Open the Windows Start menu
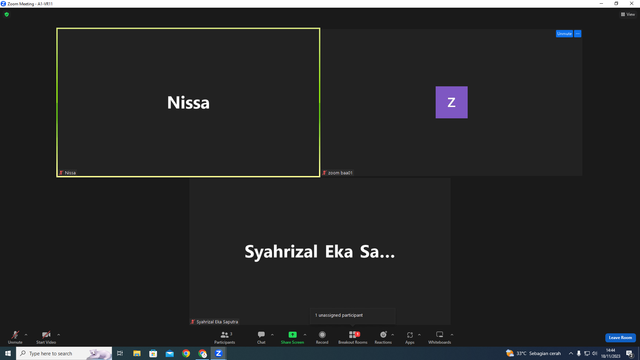The height and width of the screenshot is (360, 640). [8, 353]
